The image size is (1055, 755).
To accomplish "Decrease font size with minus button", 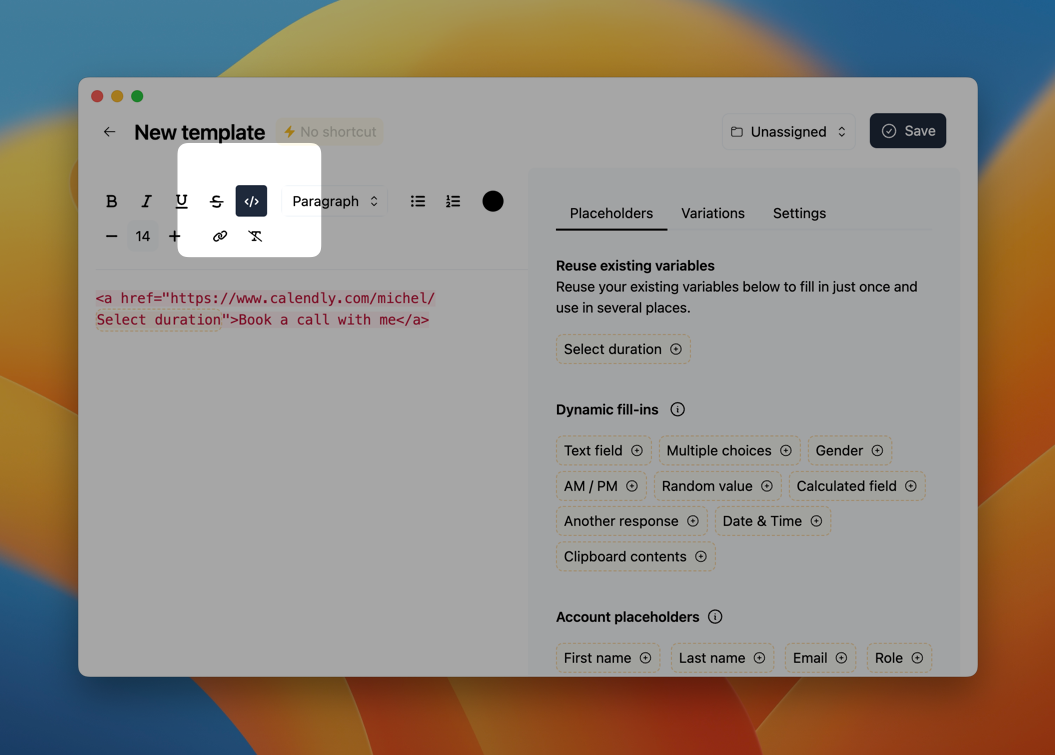I will 111,236.
